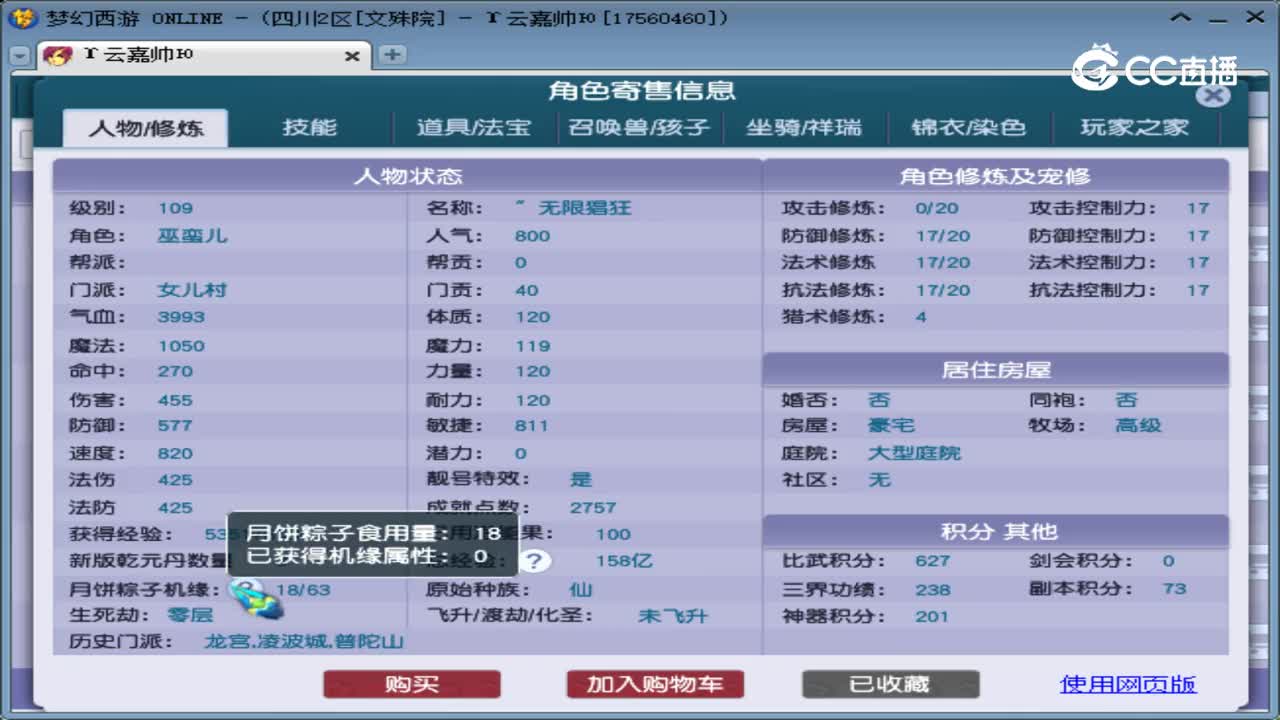Image resolution: width=1280 pixels, height=720 pixels.
Task: Click the 成就点数 value 2757
Action: pos(593,508)
